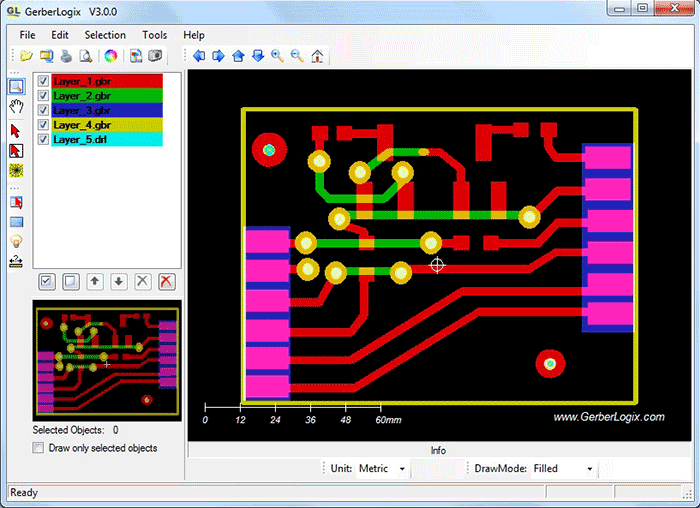Open the Unit Metric dropdown
This screenshot has height=508, width=700.
coord(382,469)
